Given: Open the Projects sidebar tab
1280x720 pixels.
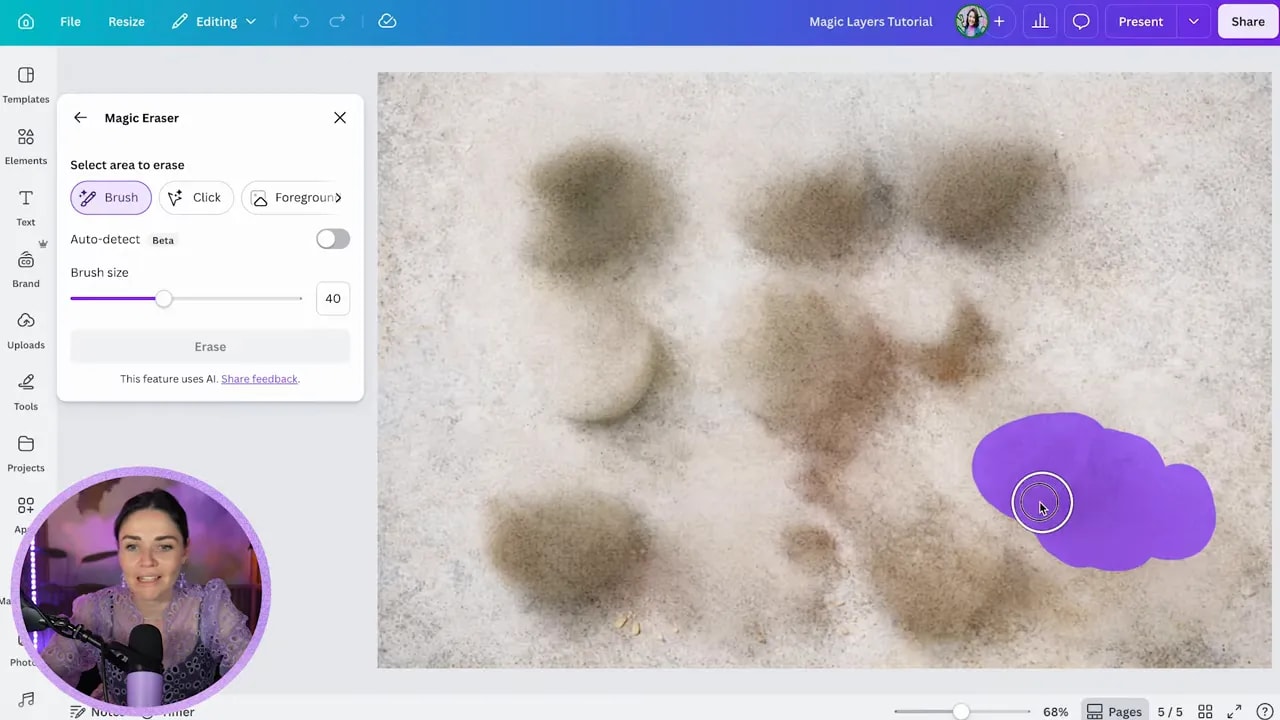Looking at the screenshot, I should click(26, 453).
